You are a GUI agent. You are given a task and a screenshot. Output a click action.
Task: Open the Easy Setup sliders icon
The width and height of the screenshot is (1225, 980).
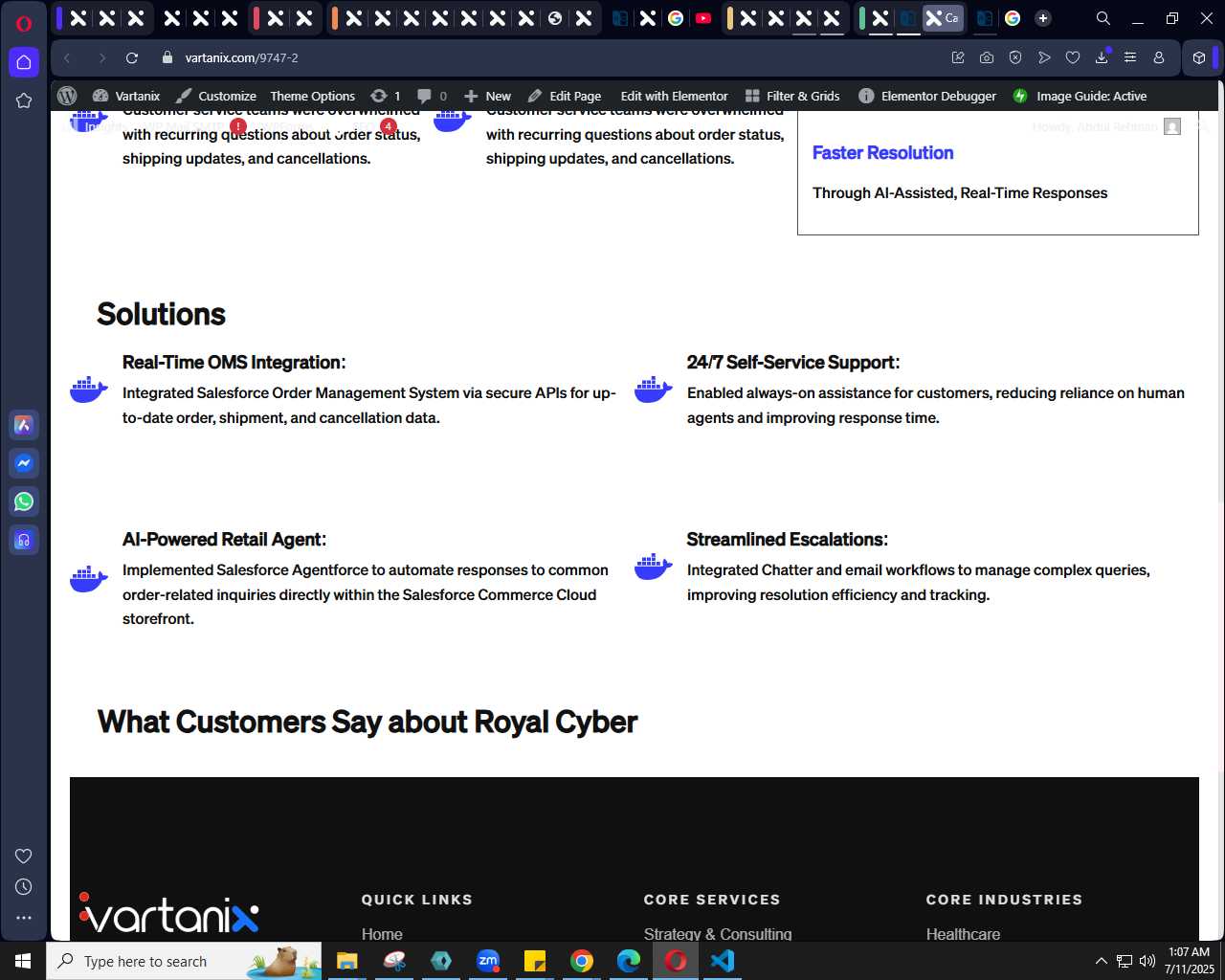pos(1130,57)
